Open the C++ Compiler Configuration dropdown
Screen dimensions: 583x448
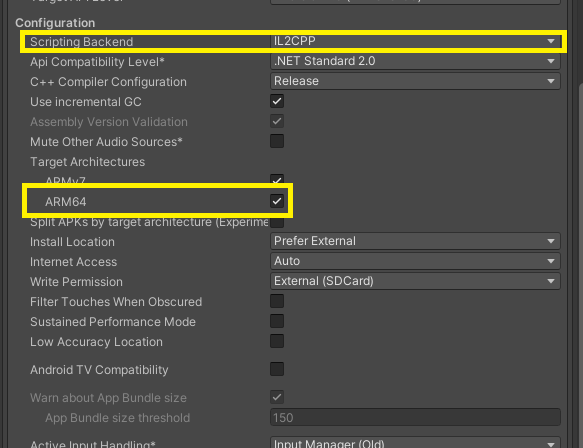pyautogui.click(x=415, y=81)
